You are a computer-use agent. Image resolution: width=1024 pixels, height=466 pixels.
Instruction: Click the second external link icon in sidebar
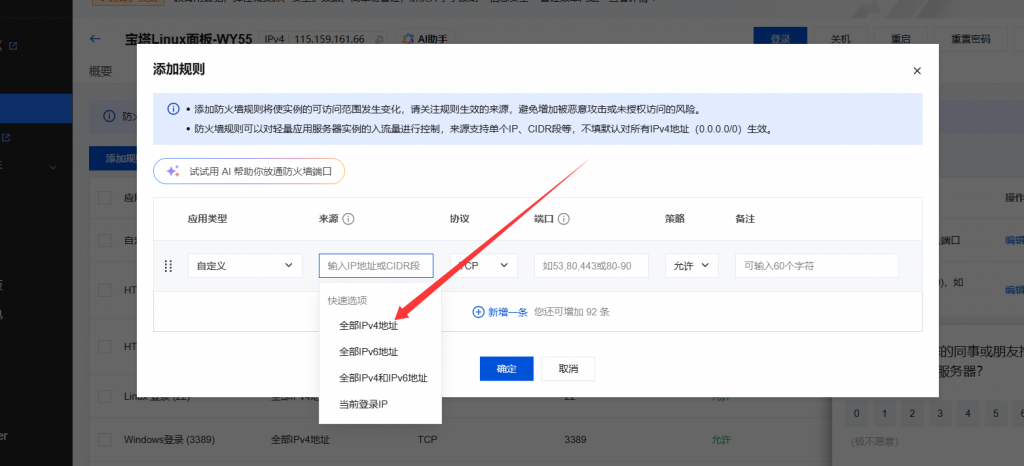click(6, 138)
